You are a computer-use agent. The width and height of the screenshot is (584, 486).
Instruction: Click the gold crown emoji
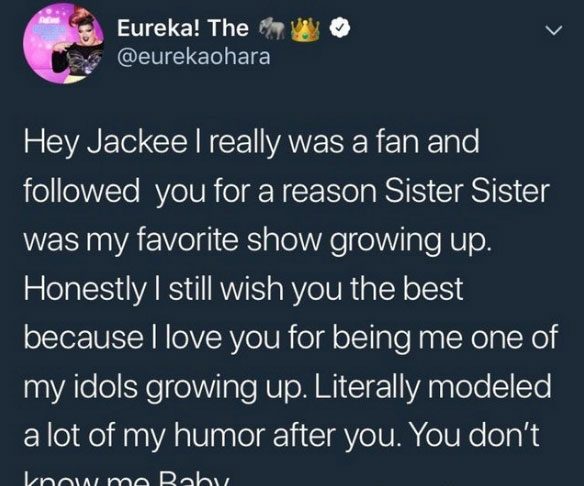[x=305, y=30]
